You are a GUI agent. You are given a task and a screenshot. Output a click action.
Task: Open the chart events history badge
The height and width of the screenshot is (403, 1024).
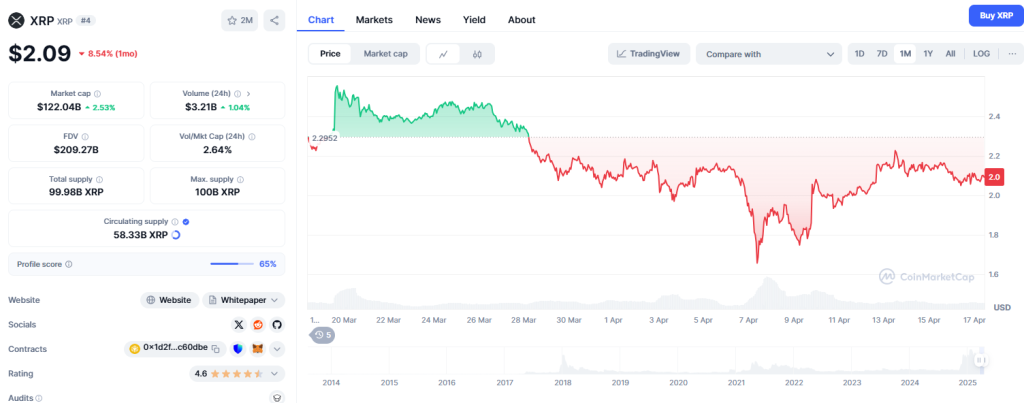[x=323, y=335]
